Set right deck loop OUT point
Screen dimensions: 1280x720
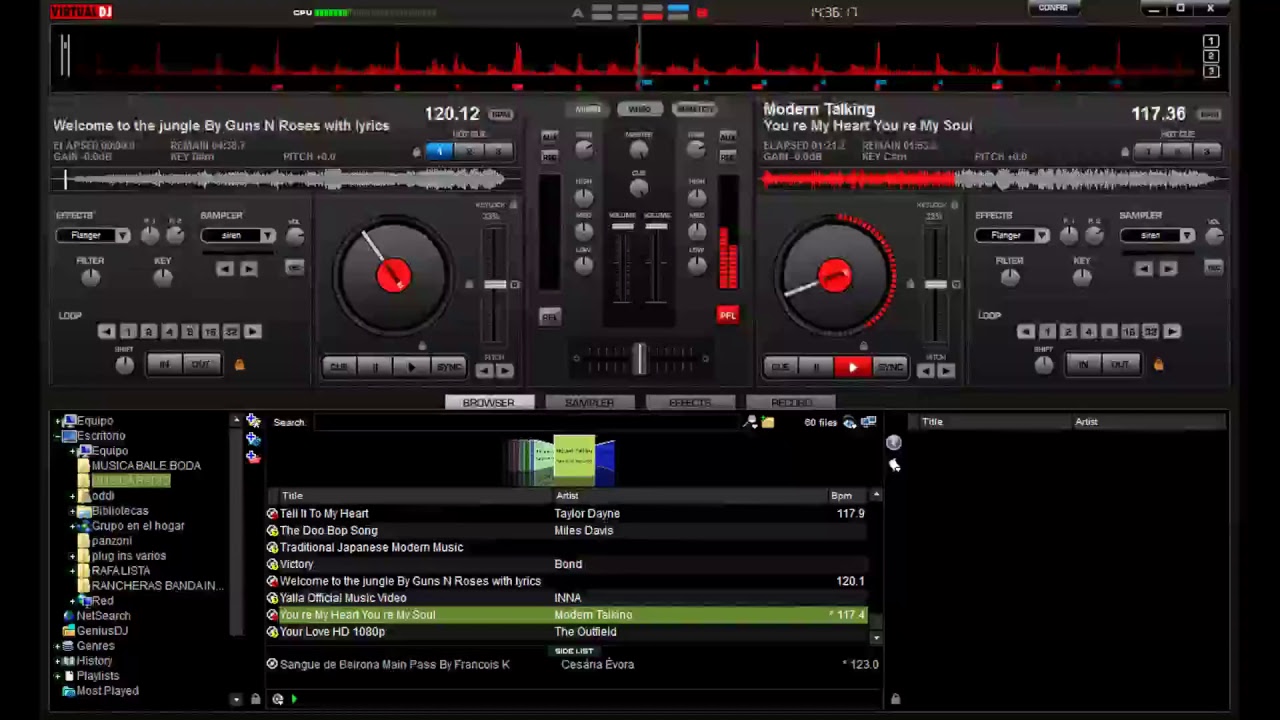pyautogui.click(x=1120, y=365)
